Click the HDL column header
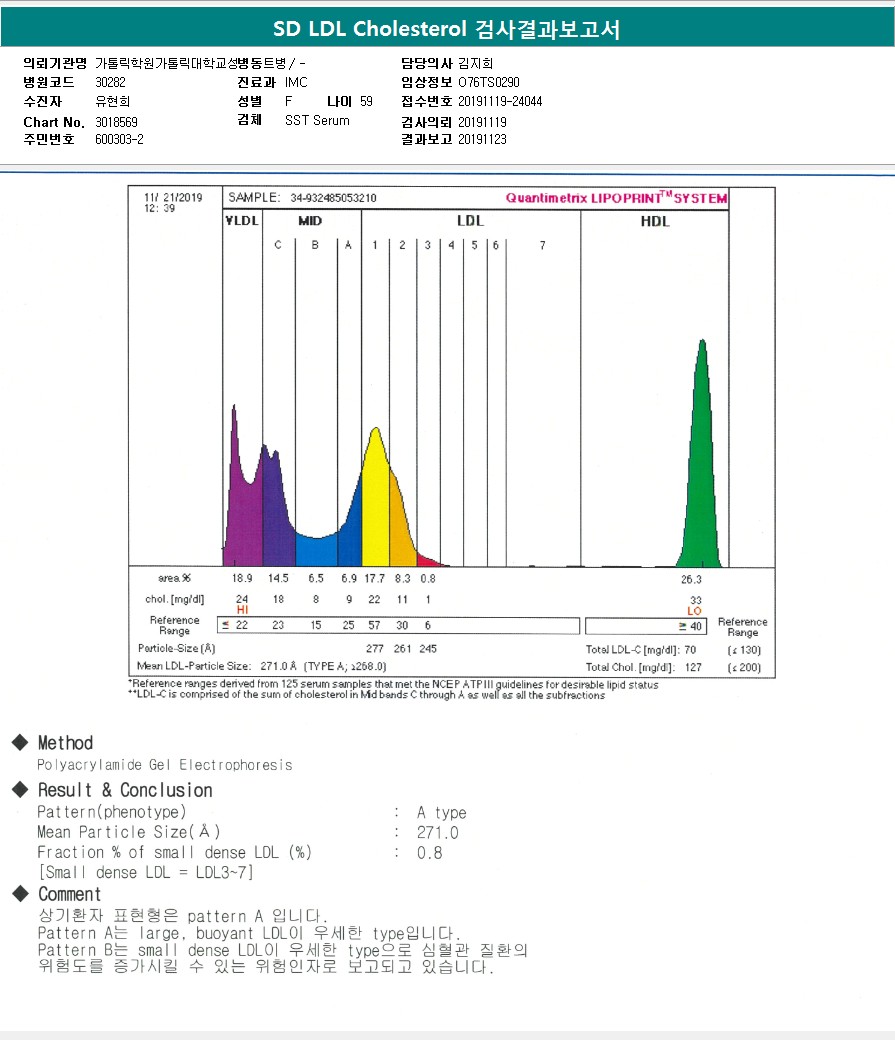The height and width of the screenshot is (1040, 895). pos(655,222)
